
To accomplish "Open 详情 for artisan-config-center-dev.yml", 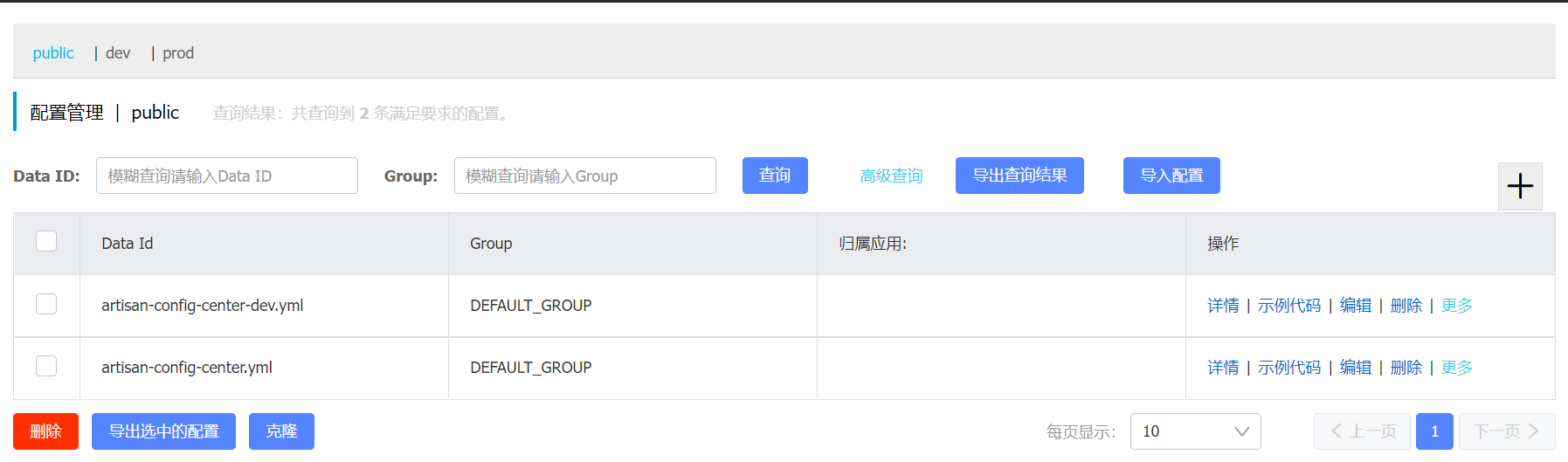I will click(x=1223, y=306).
